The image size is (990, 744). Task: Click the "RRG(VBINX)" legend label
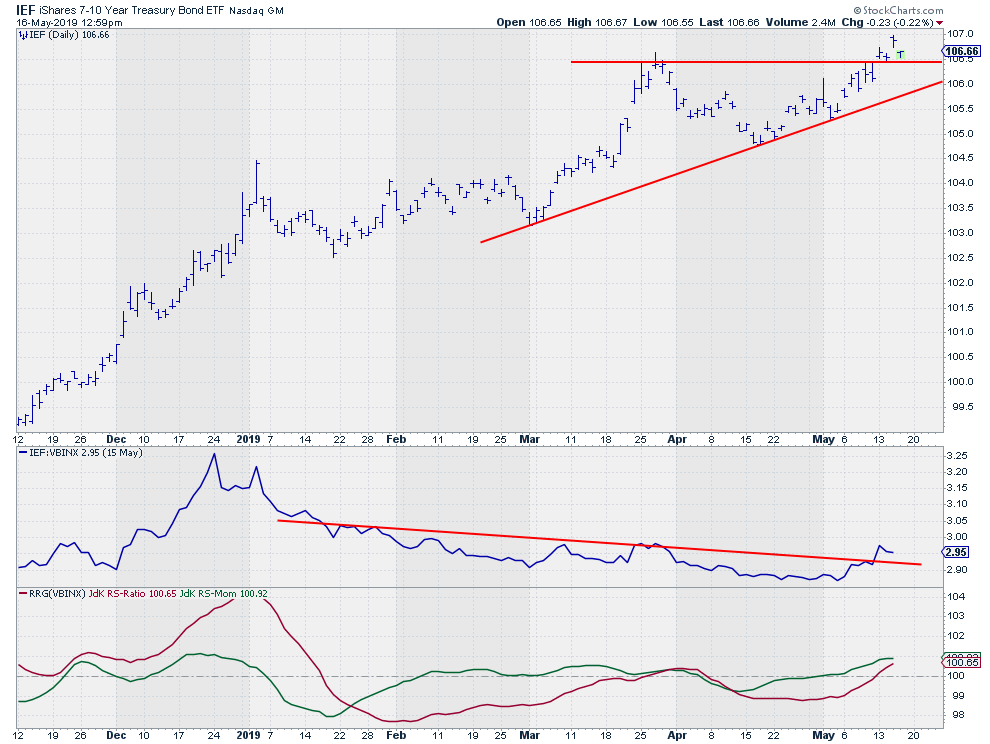57,594
